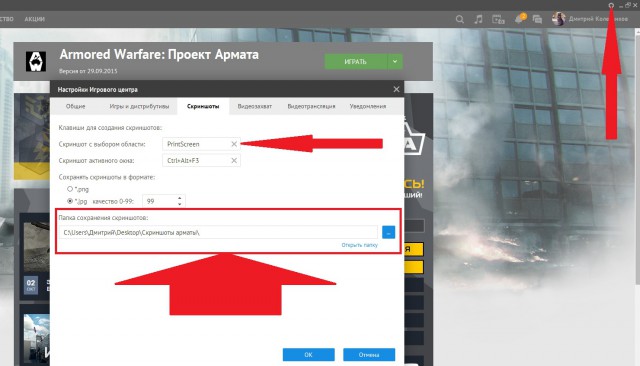Confirm settings with OK button
Screen dimensions: 640x366
pyautogui.click(x=309, y=355)
